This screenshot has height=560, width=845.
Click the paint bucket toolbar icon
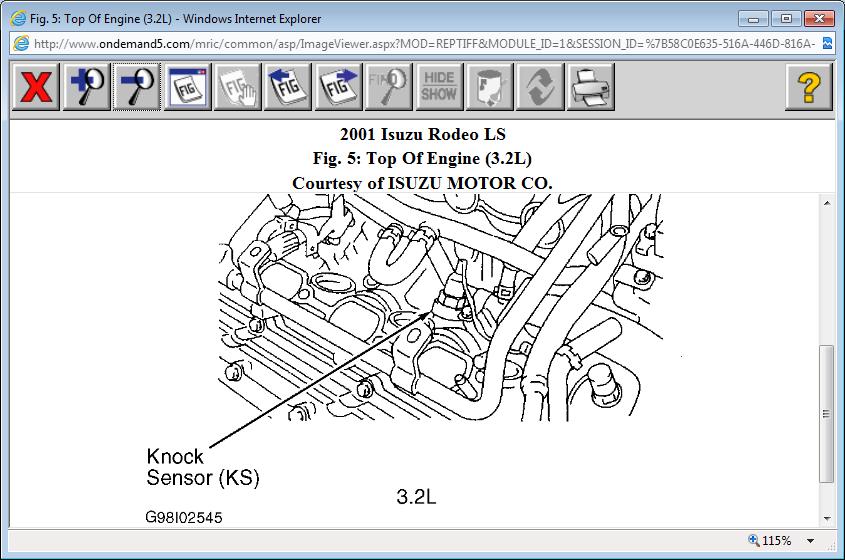click(x=489, y=87)
